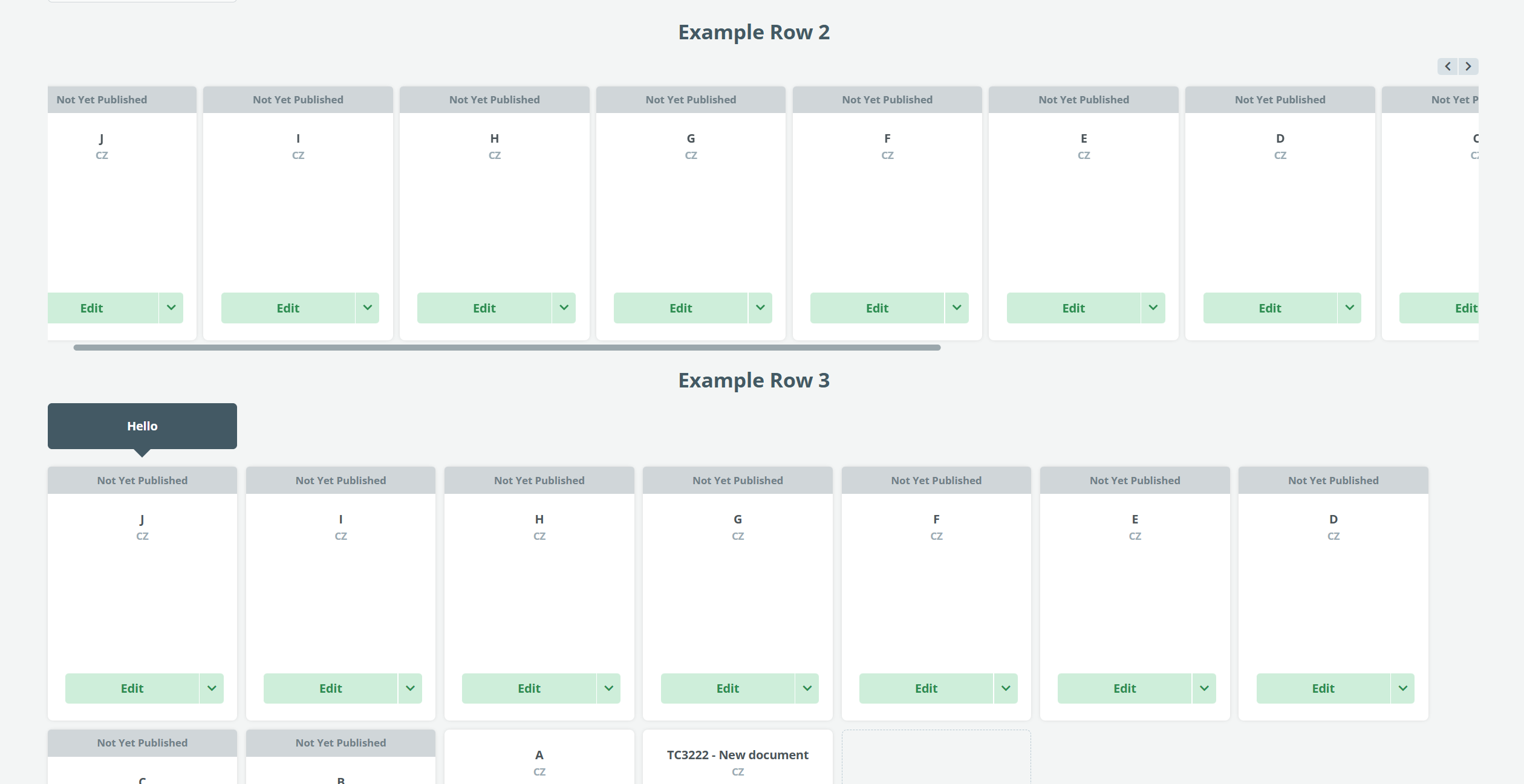Expand the Edit menu arrow on Row 2 card G

tap(760, 308)
